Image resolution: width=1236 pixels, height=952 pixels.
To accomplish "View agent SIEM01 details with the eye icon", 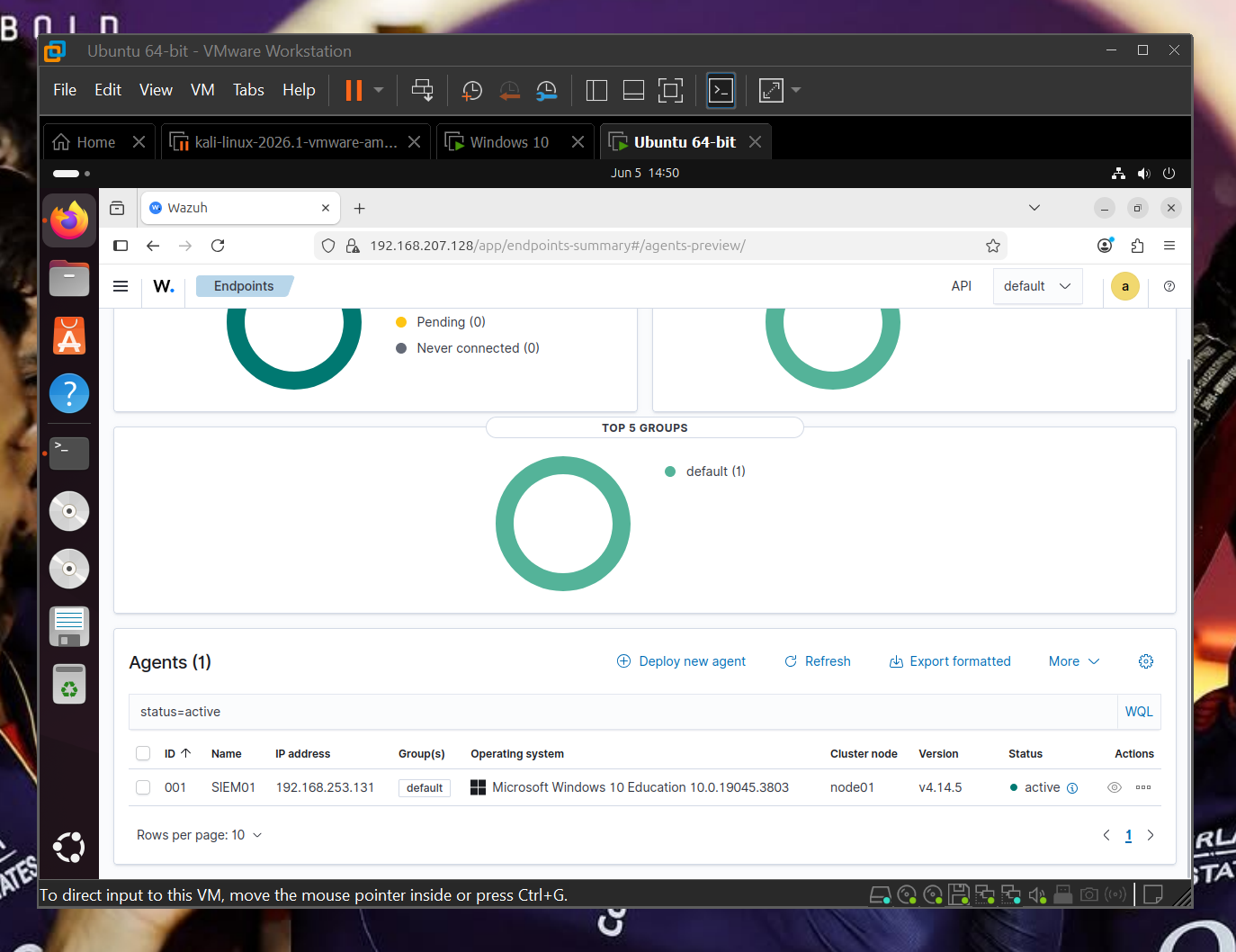I will [x=1115, y=787].
